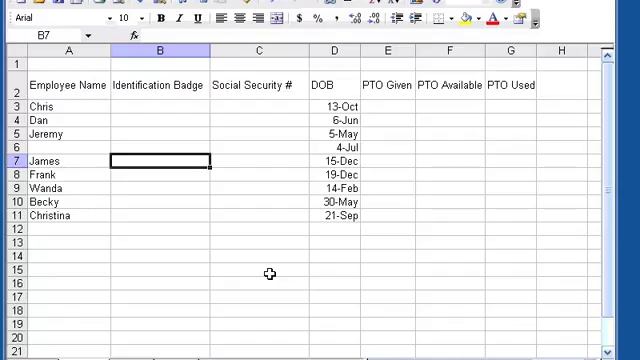
Task: Select the PTO Given cell
Action: point(388,85)
